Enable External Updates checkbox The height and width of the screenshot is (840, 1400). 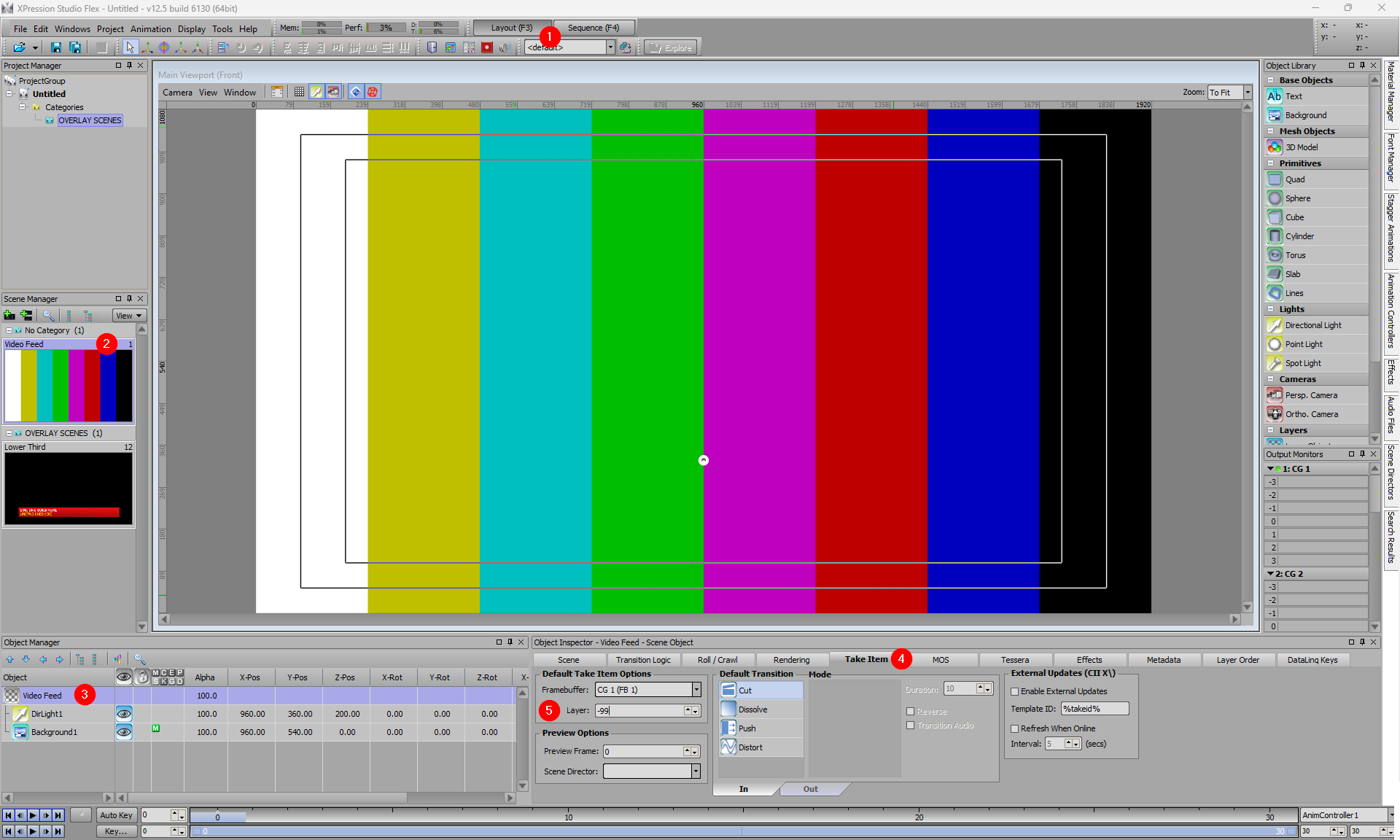tap(1014, 691)
